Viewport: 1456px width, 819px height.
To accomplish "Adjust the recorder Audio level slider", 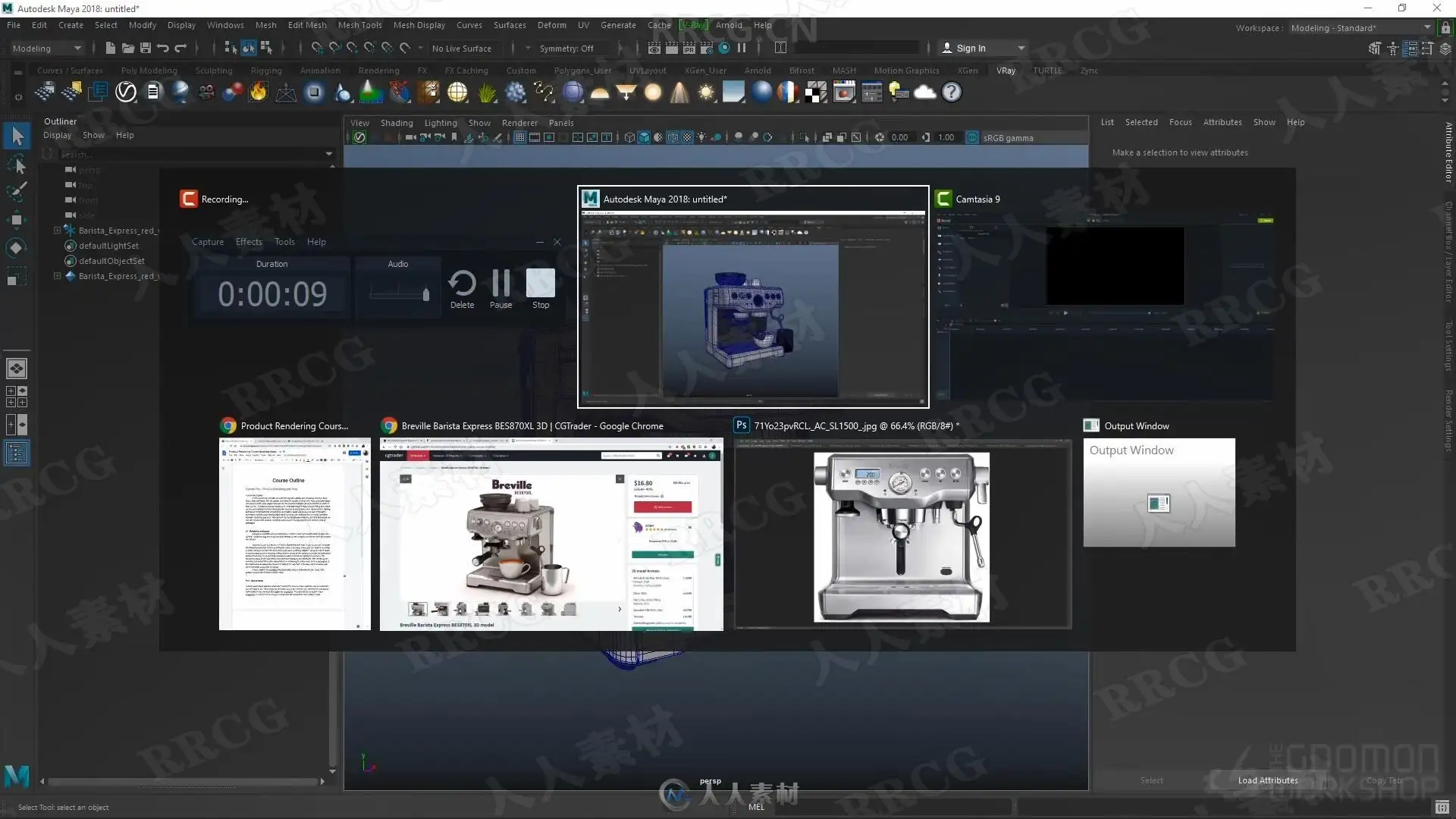I will tap(425, 294).
